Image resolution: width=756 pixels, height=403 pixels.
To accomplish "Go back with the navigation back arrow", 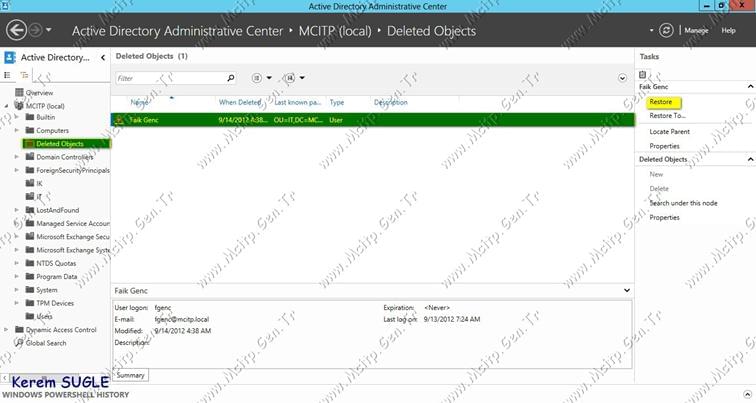I will 16,30.
